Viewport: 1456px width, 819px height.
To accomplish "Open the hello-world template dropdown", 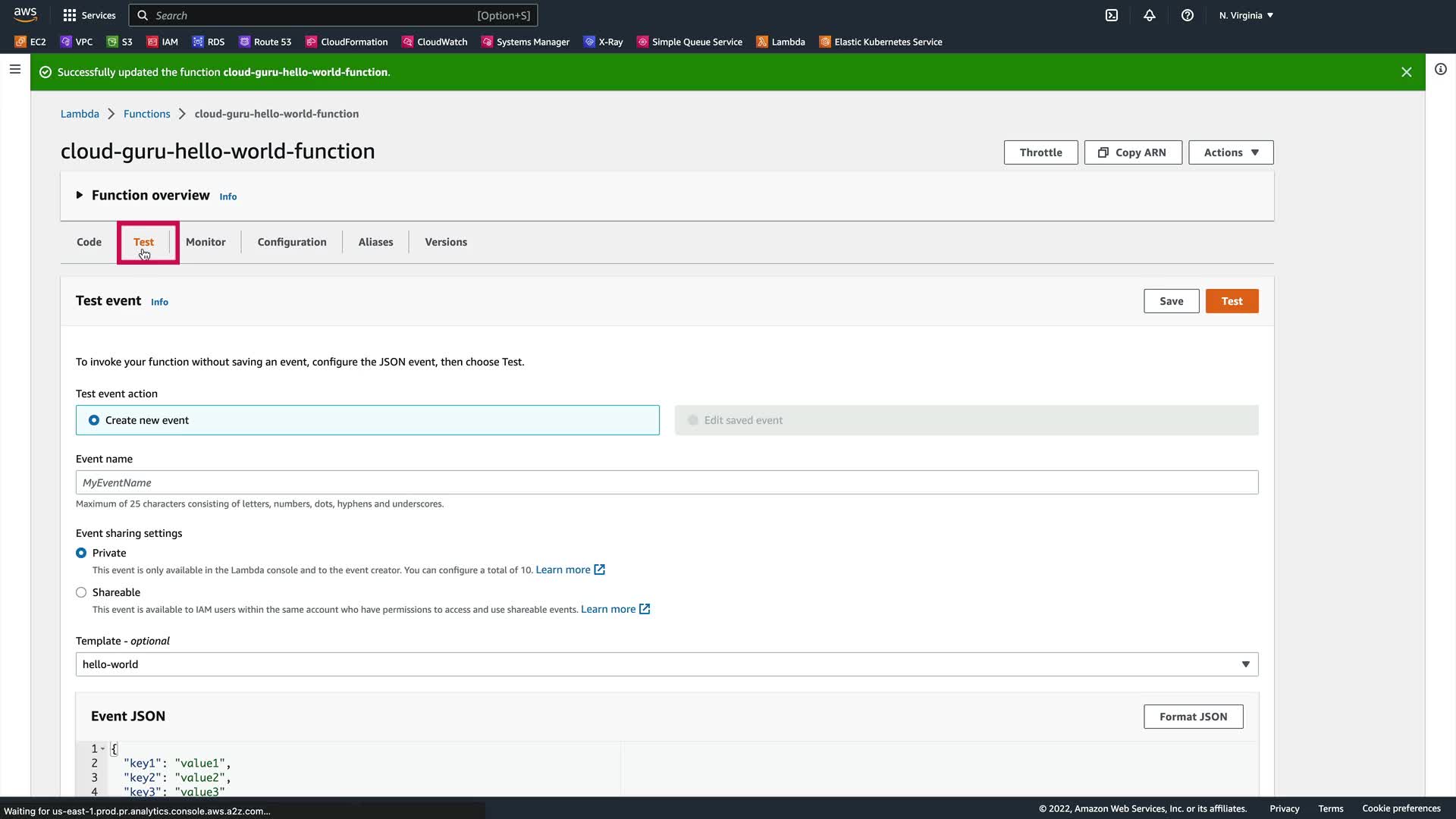I will click(x=667, y=664).
